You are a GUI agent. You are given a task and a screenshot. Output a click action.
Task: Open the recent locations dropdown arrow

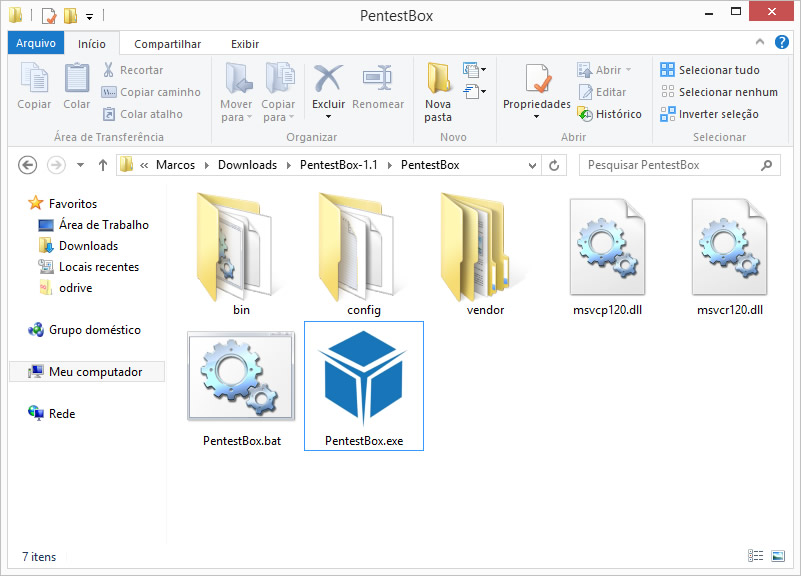[x=80, y=165]
